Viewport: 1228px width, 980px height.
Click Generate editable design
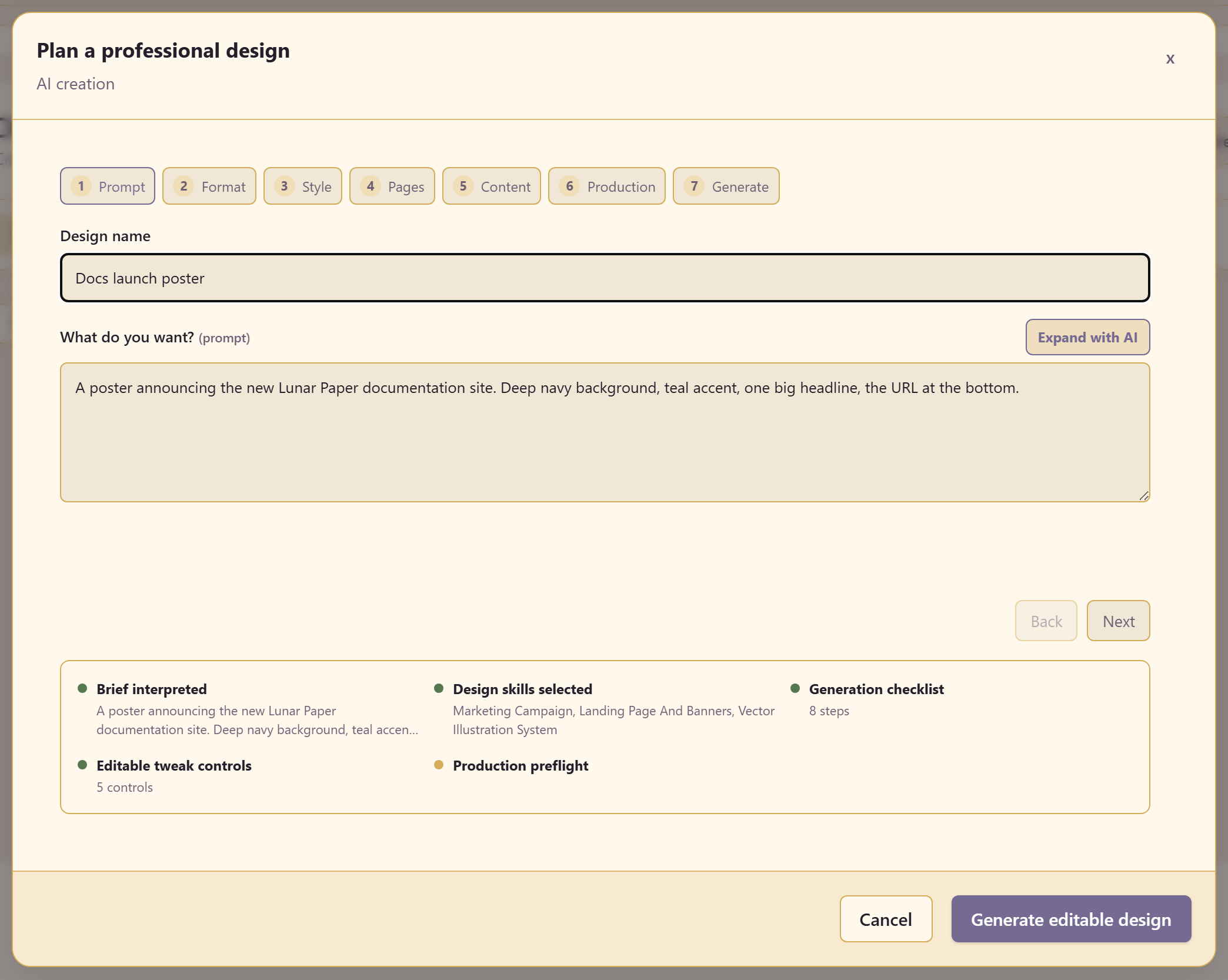pos(1072,919)
